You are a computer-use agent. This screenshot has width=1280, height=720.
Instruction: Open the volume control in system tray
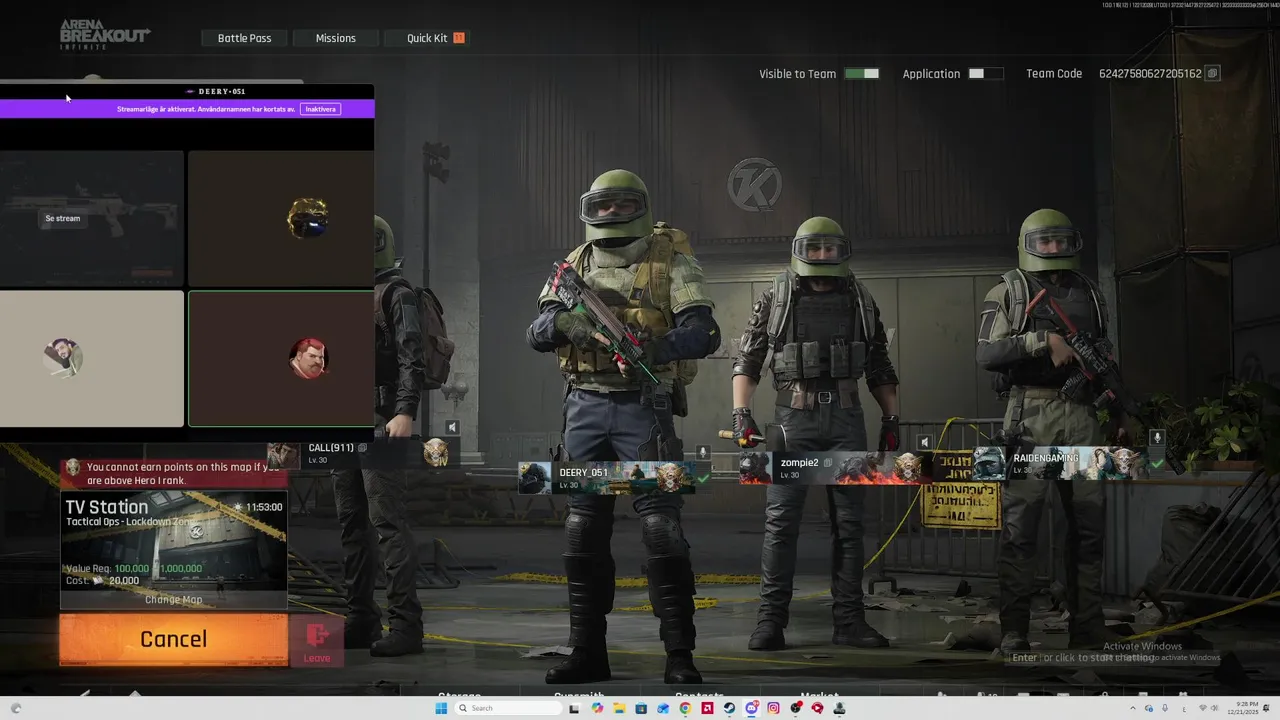(x=1214, y=708)
